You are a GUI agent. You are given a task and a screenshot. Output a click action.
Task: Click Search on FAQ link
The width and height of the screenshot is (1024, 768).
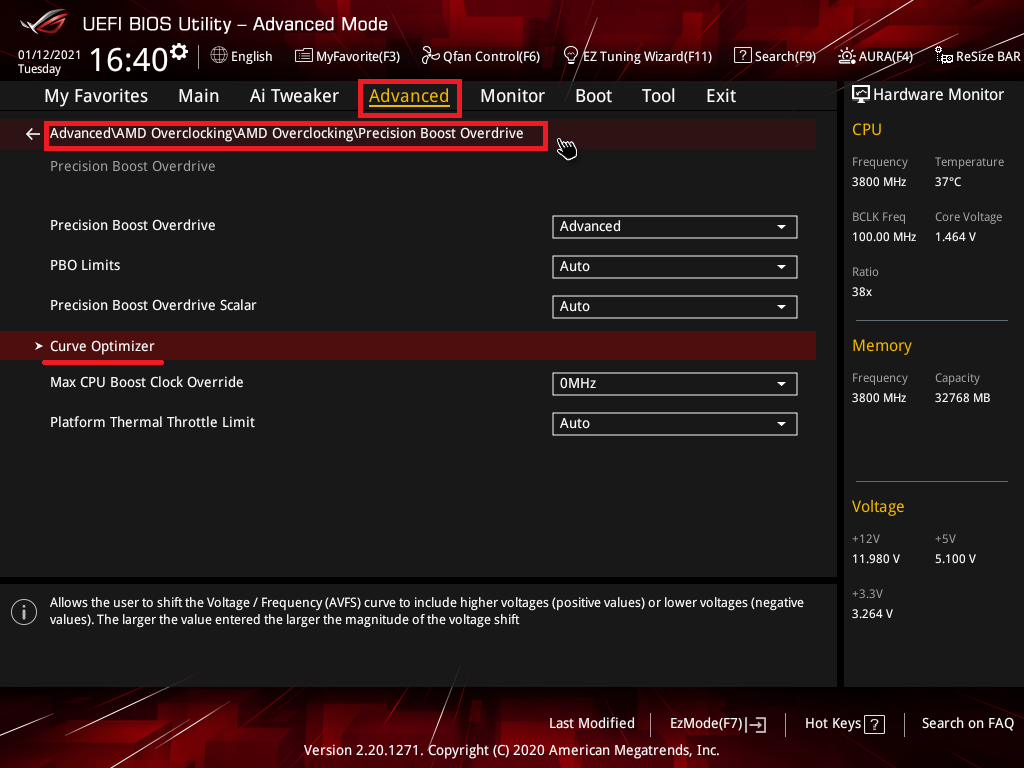[968, 723]
